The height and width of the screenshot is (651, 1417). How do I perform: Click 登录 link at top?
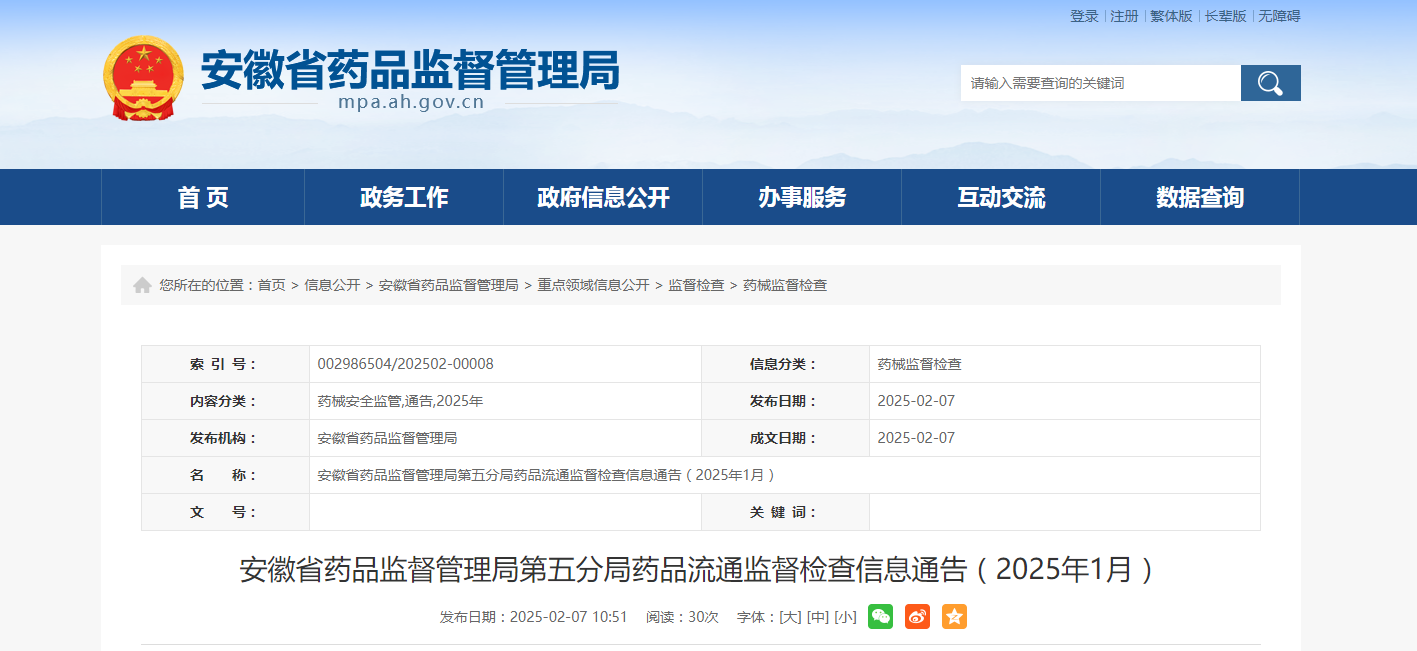(1084, 16)
